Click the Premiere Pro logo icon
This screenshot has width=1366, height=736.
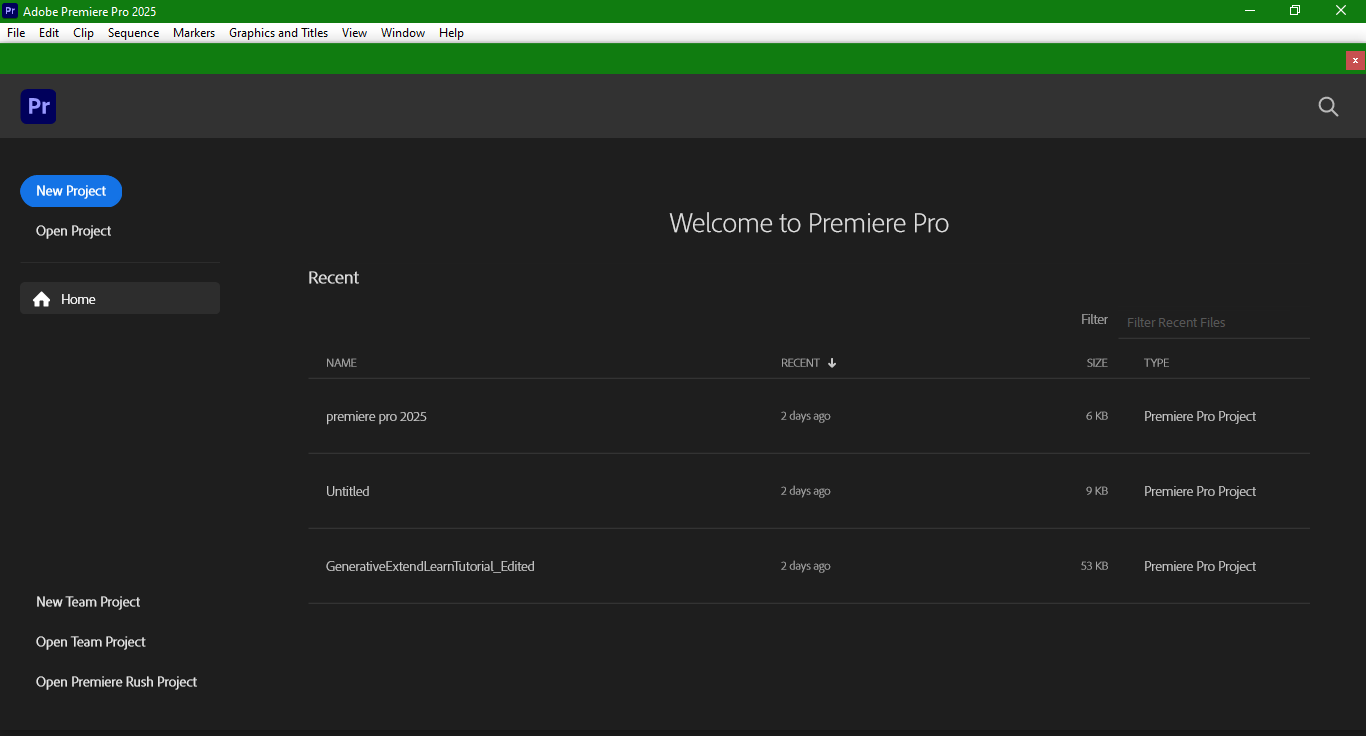pos(38,106)
